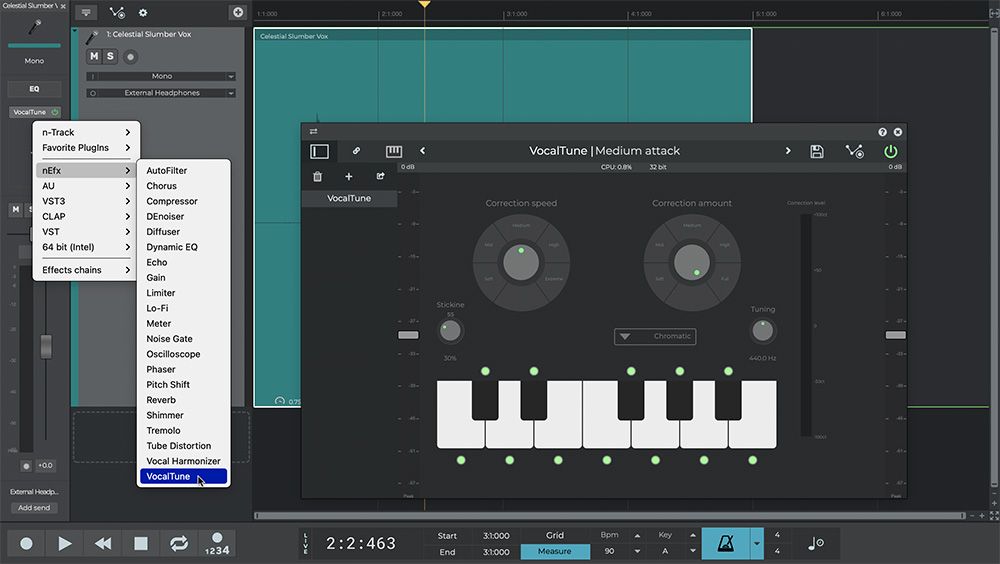This screenshot has width=1000, height=564.
Task: Choose Compressor from nEfx list
Action: point(184,201)
